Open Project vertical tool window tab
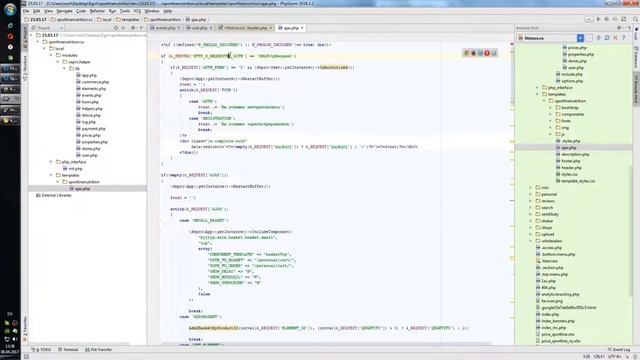This screenshot has height=360, width=640. (25, 38)
